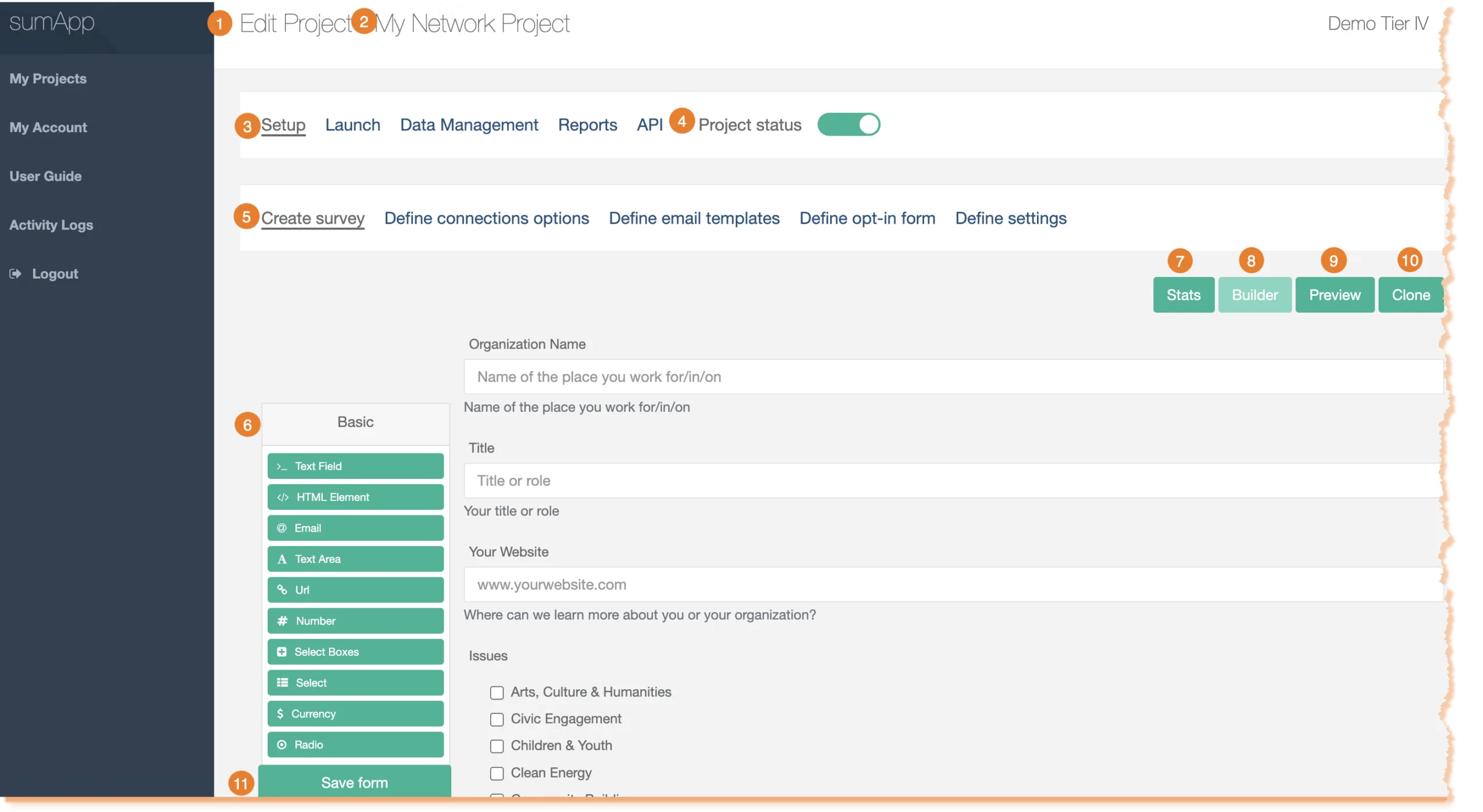Image resolution: width=1483 pixels, height=812 pixels.
Task: Click the Currency dollar icon
Action: pos(280,714)
